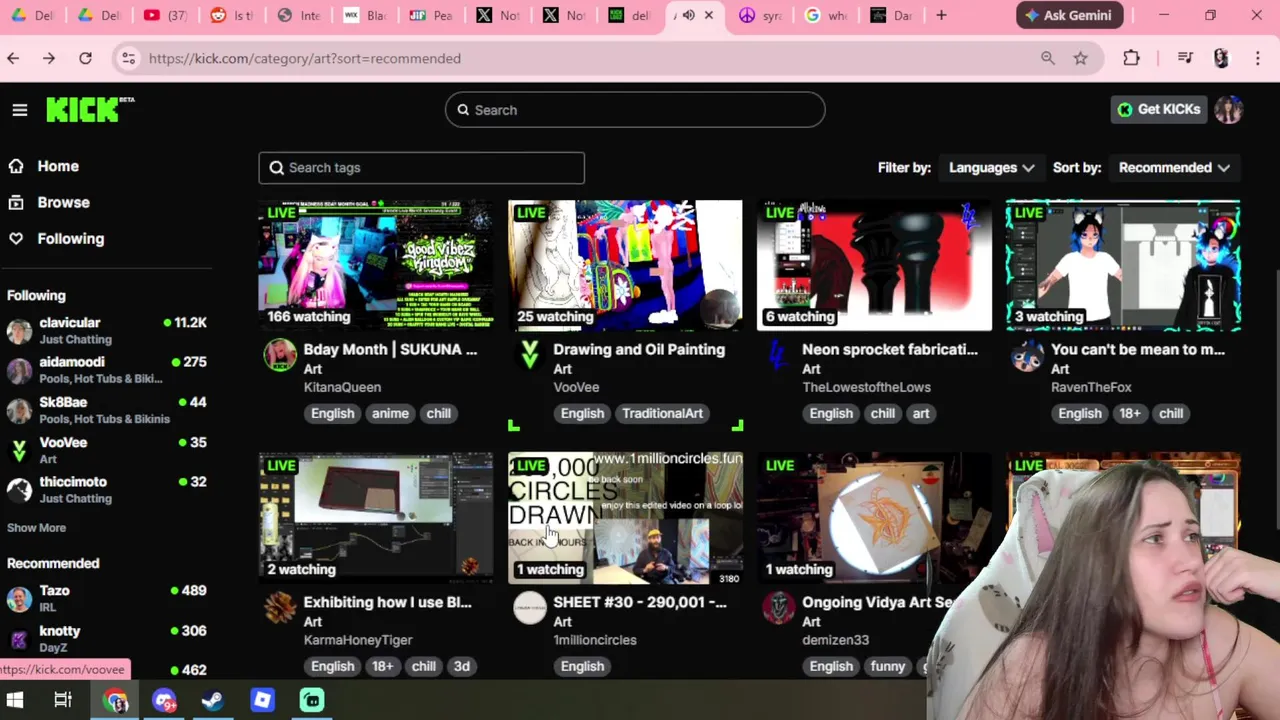Click Ask Gemini button

[1070, 15]
